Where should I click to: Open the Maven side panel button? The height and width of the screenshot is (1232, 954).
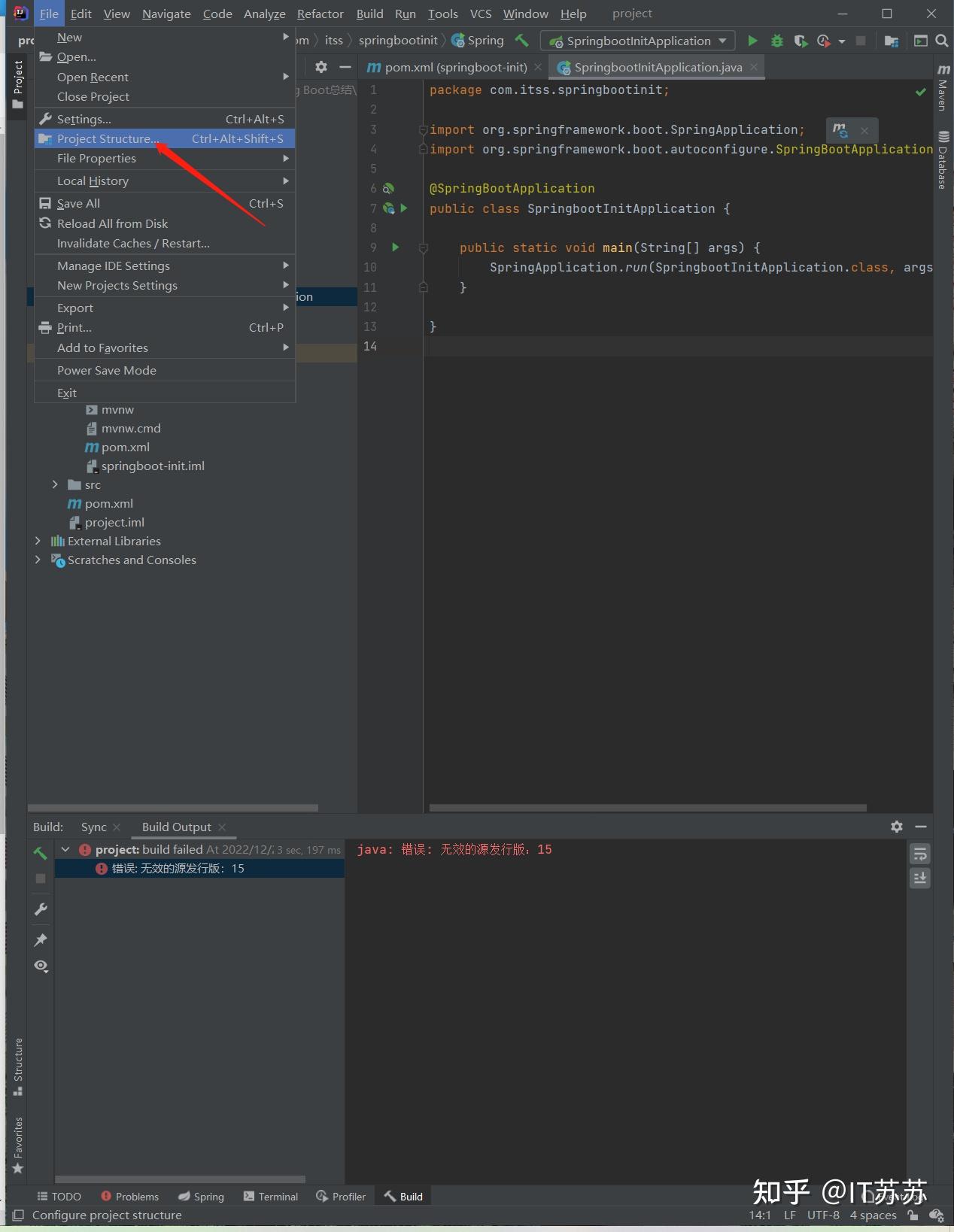tap(943, 87)
